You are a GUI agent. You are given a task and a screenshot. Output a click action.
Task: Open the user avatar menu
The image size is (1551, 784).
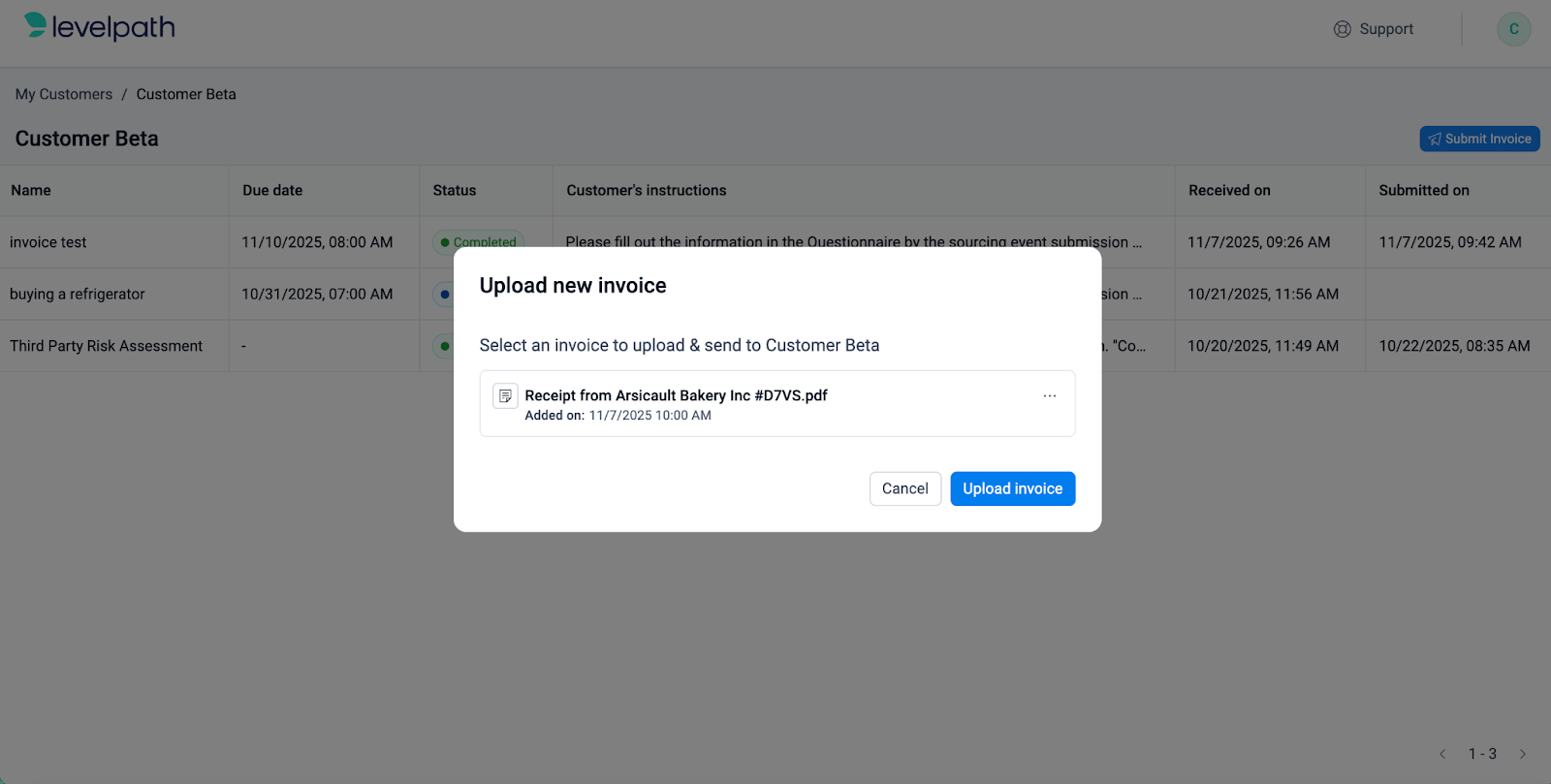(1513, 29)
